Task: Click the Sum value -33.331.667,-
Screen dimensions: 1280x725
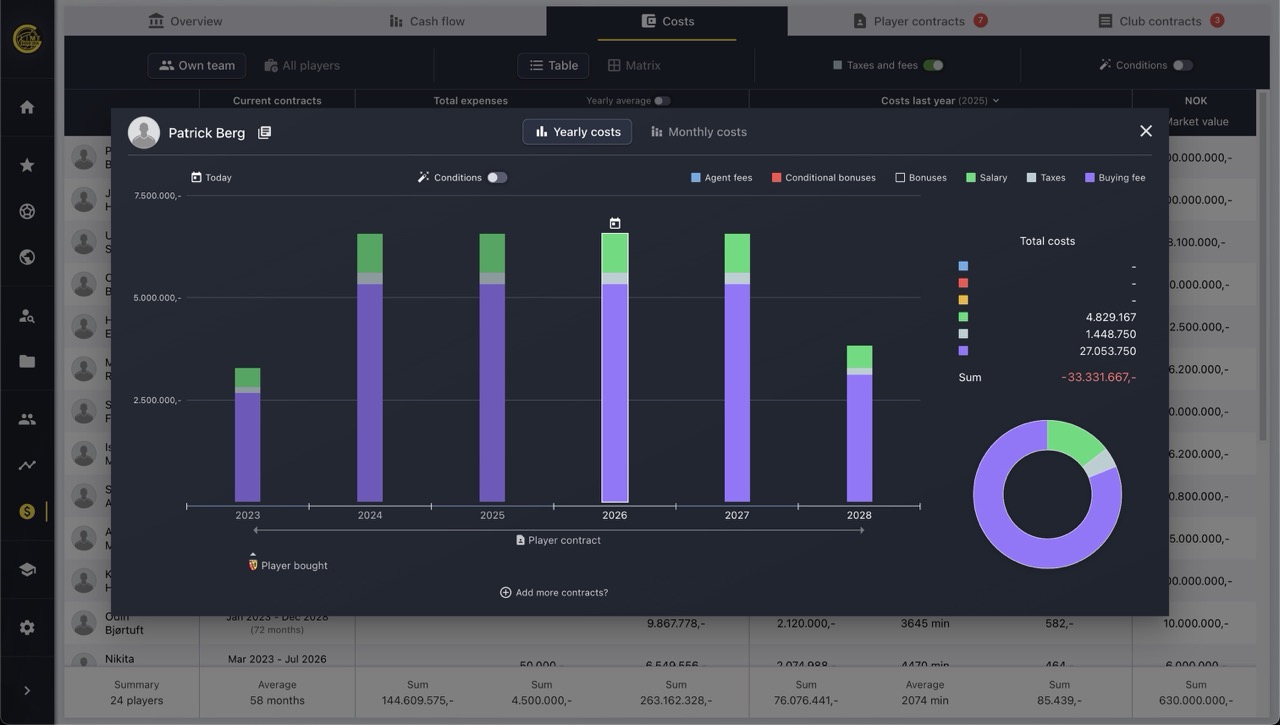Action: coord(1098,377)
